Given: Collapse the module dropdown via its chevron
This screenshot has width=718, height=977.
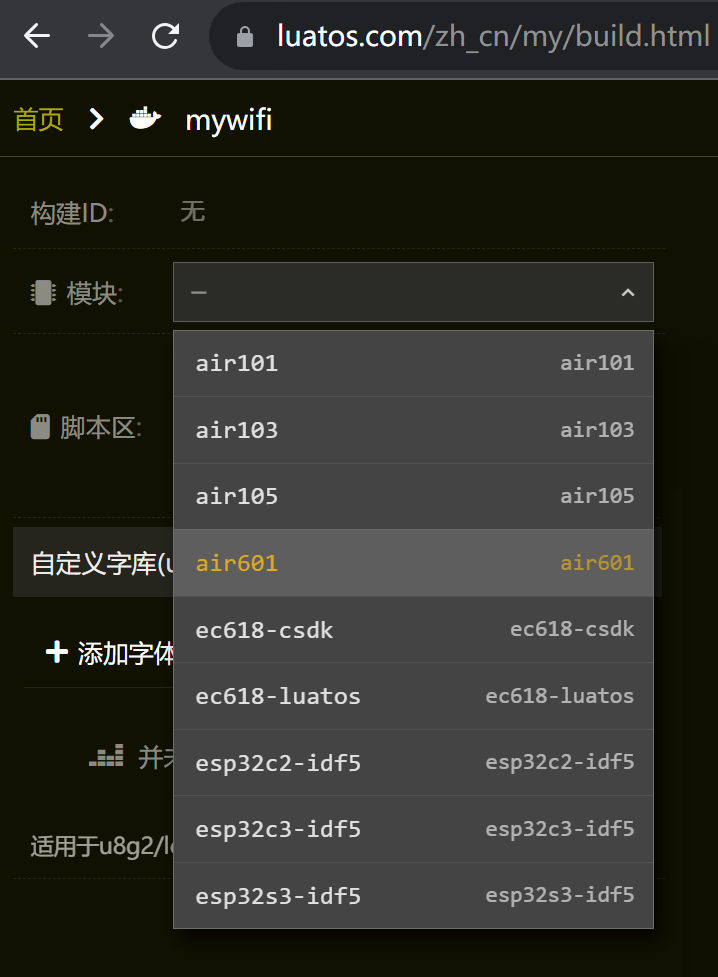Looking at the screenshot, I should (x=628, y=293).
